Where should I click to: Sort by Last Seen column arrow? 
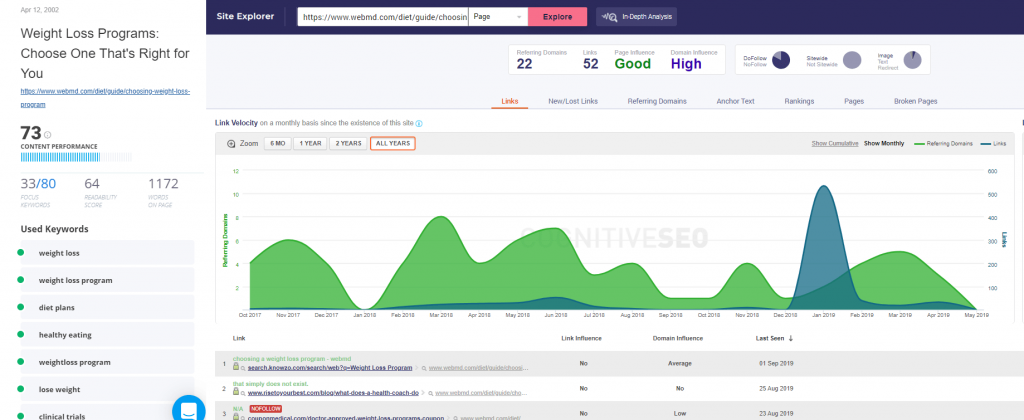(x=791, y=338)
